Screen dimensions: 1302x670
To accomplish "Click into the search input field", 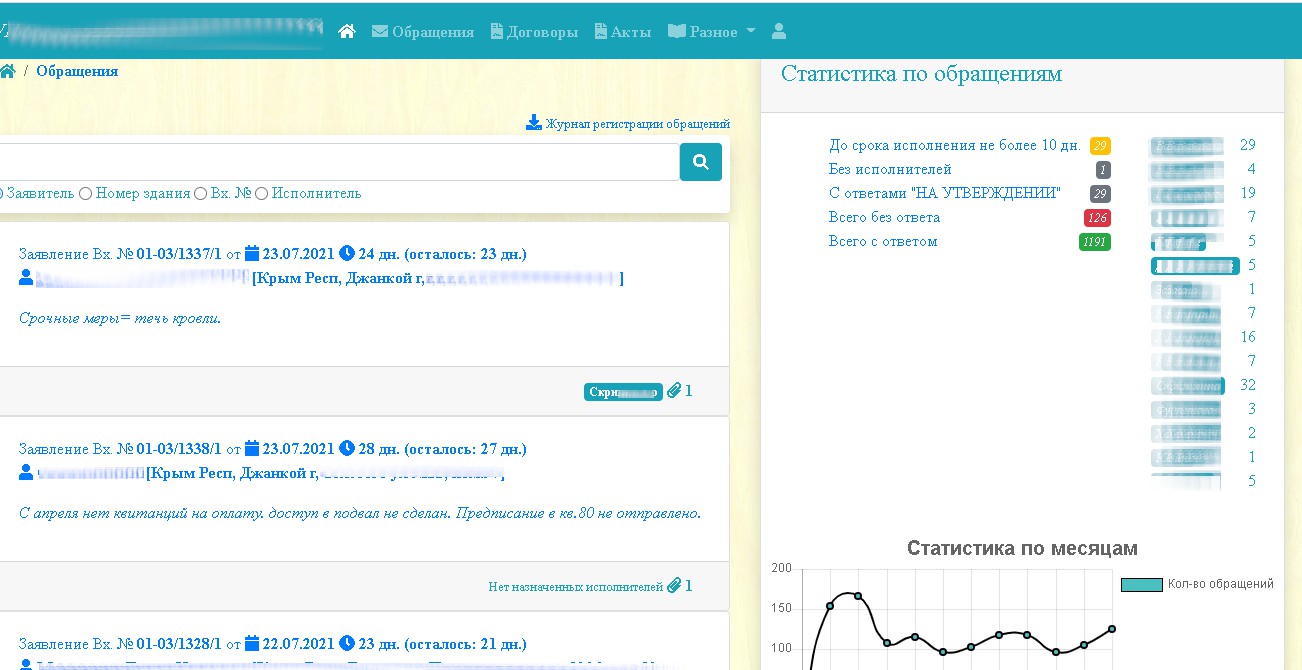I will click(x=339, y=162).
